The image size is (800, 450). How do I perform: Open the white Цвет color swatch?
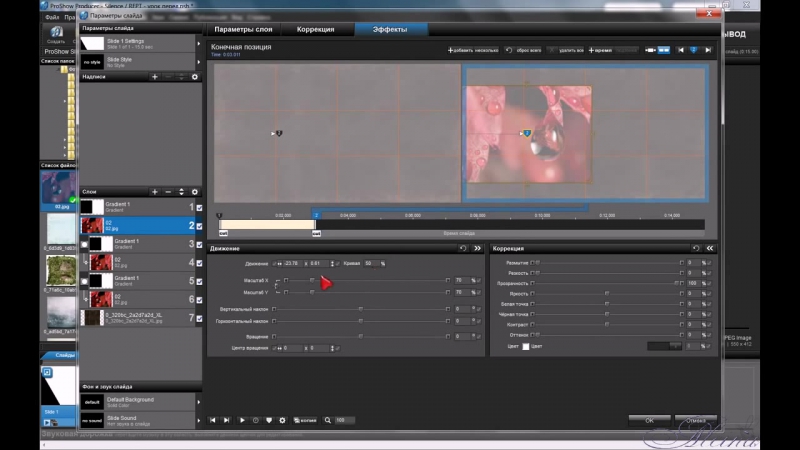(x=526, y=346)
